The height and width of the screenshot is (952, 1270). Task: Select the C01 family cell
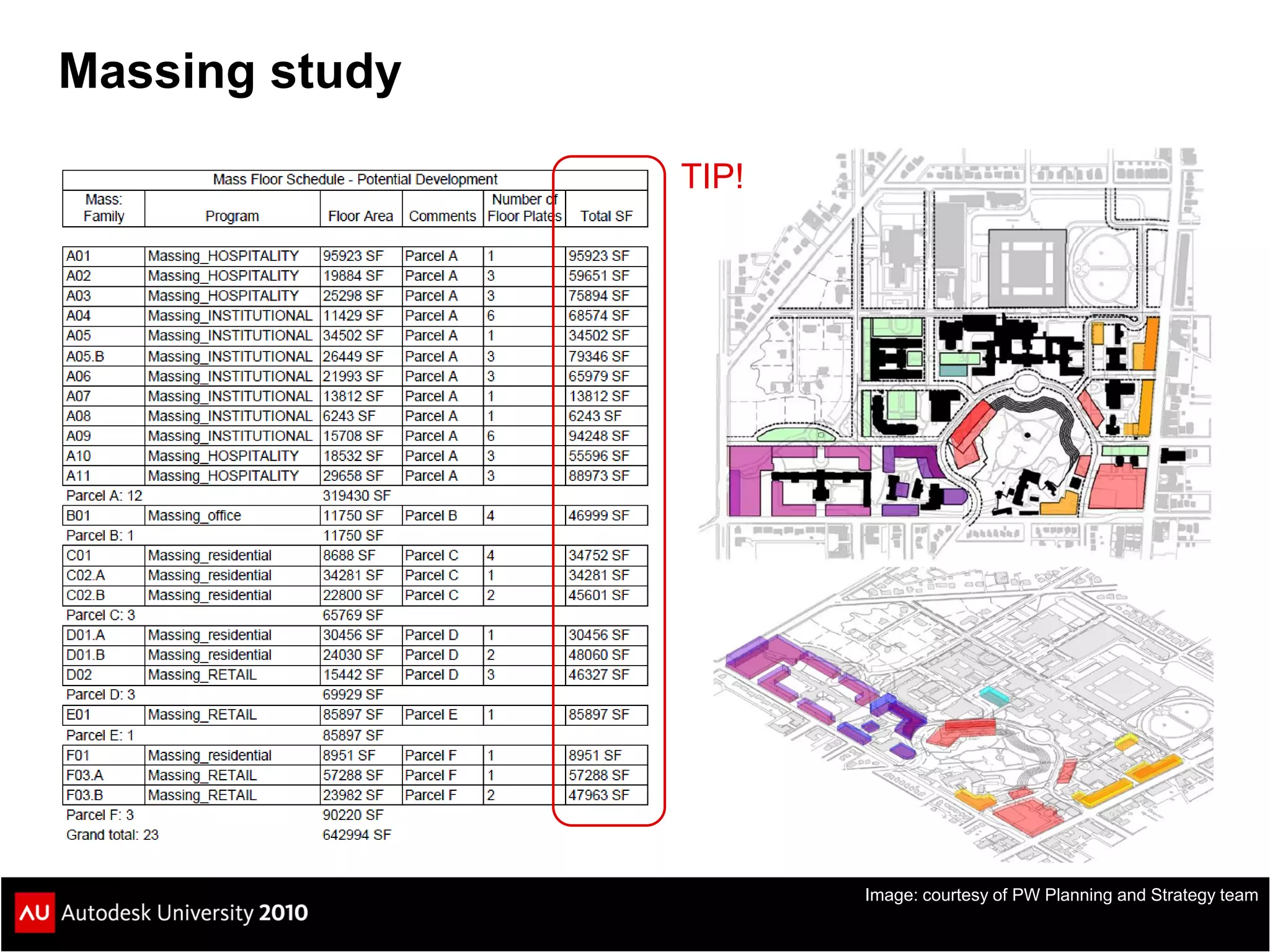pyautogui.click(x=104, y=555)
